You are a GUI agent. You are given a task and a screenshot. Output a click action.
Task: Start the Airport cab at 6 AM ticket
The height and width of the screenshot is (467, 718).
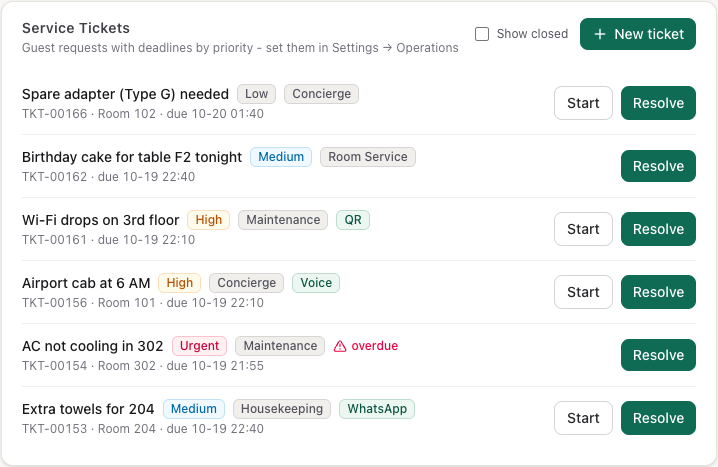[x=583, y=292]
